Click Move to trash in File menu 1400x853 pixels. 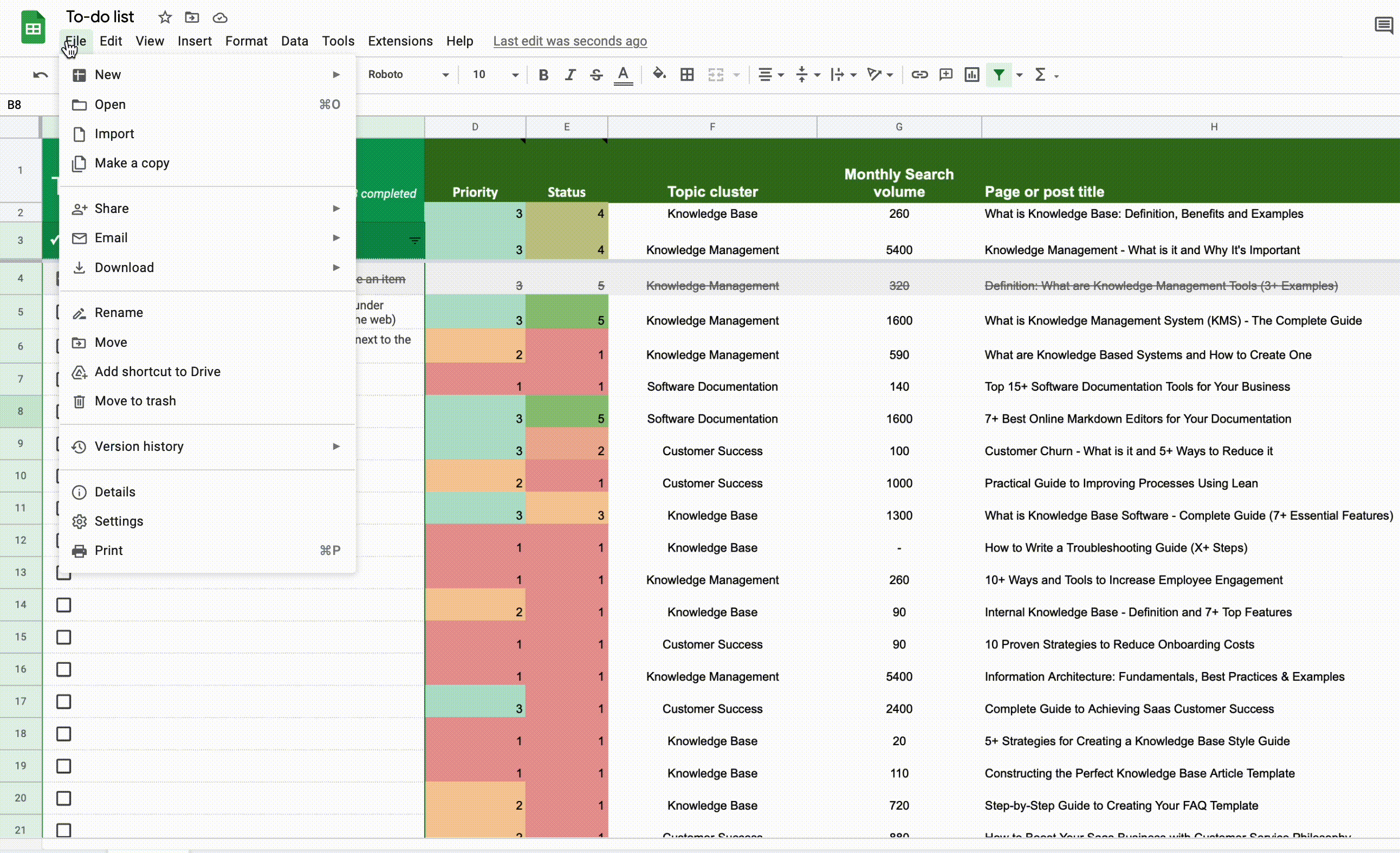(x=135, y=400)
